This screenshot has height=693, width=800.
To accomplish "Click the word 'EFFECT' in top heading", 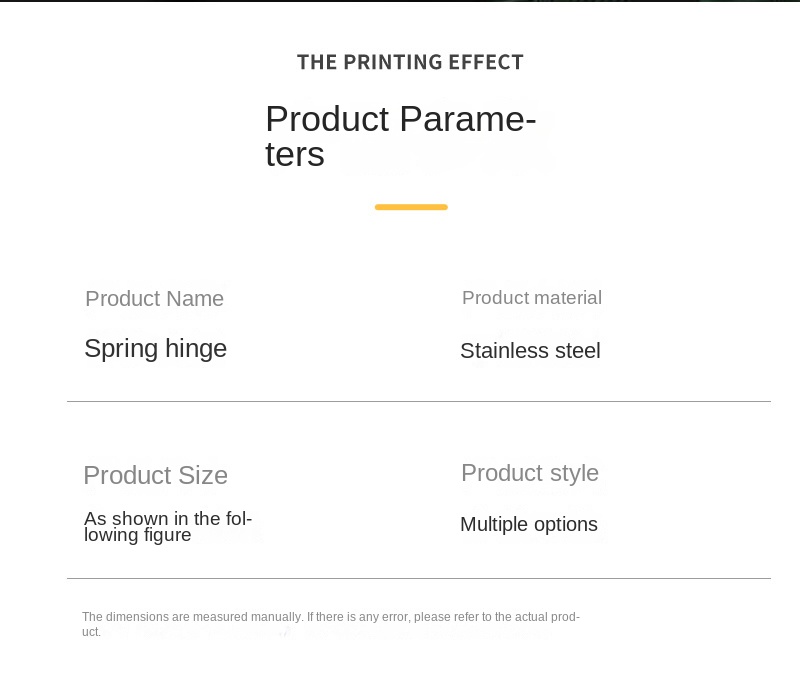I will pyautogui.click(x=486, y=62).
